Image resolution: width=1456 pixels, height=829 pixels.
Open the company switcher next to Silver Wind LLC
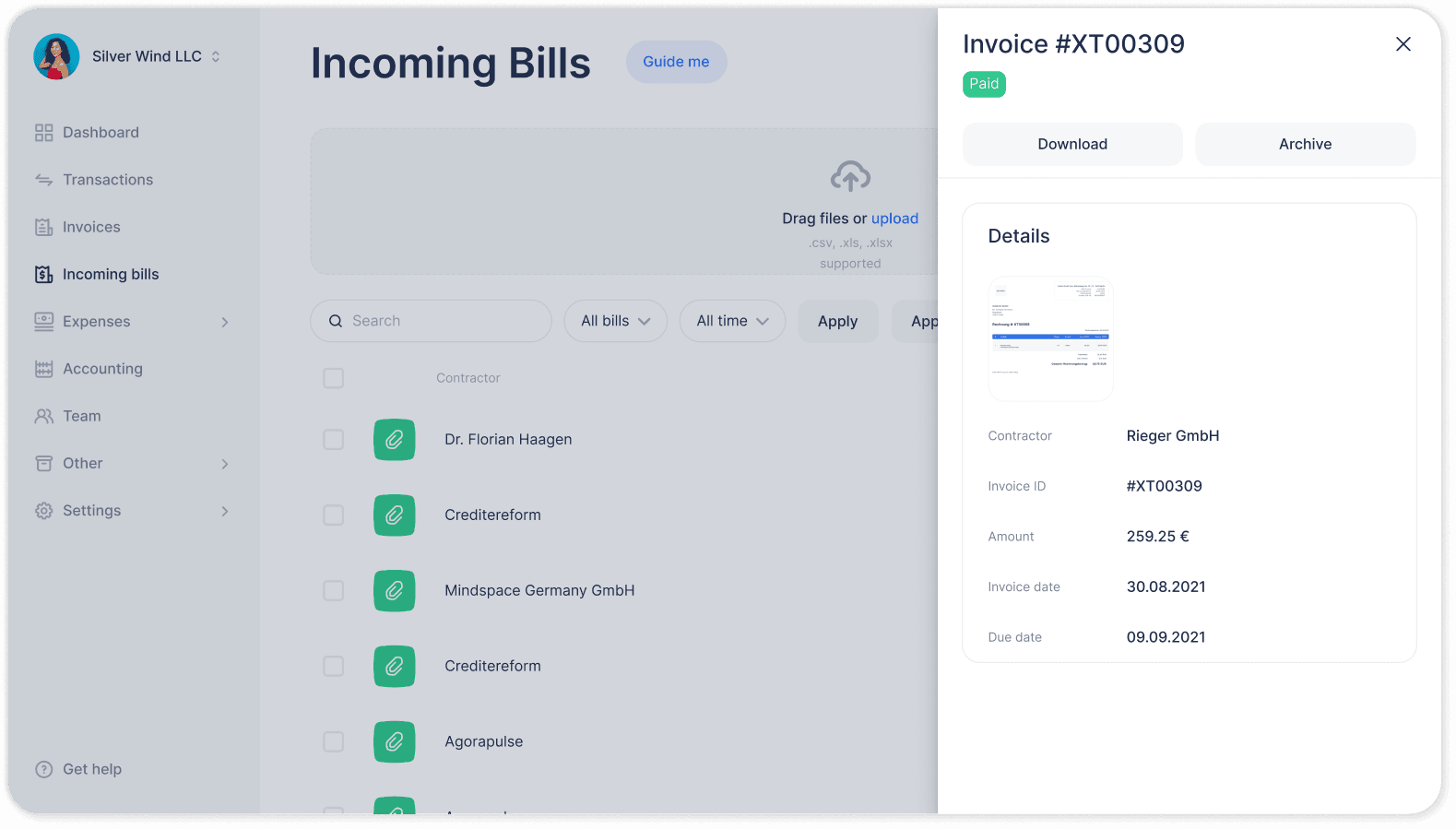click(216, 56)
